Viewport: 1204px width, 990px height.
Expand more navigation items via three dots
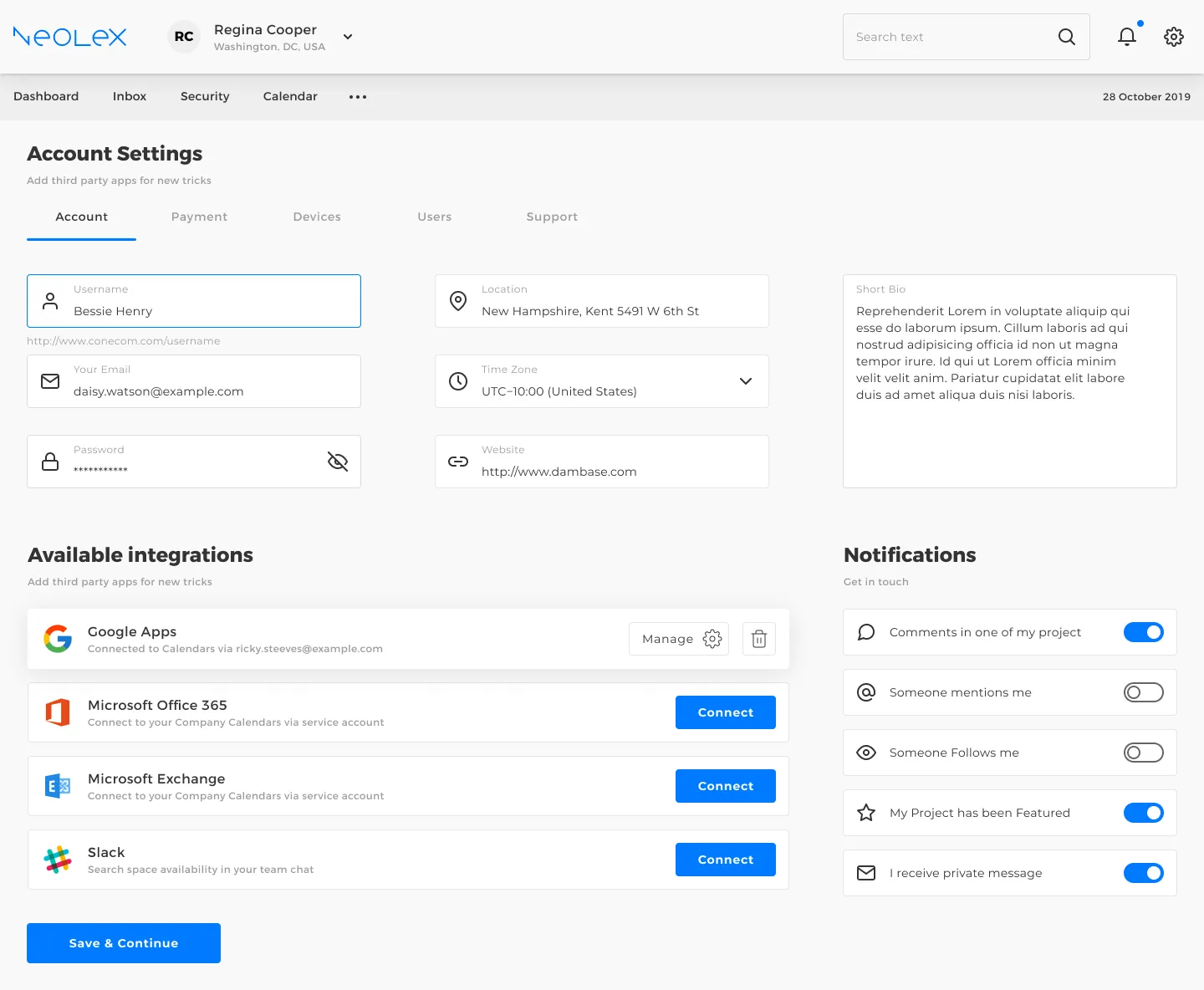pyautogui.click(x=358, y=97)
